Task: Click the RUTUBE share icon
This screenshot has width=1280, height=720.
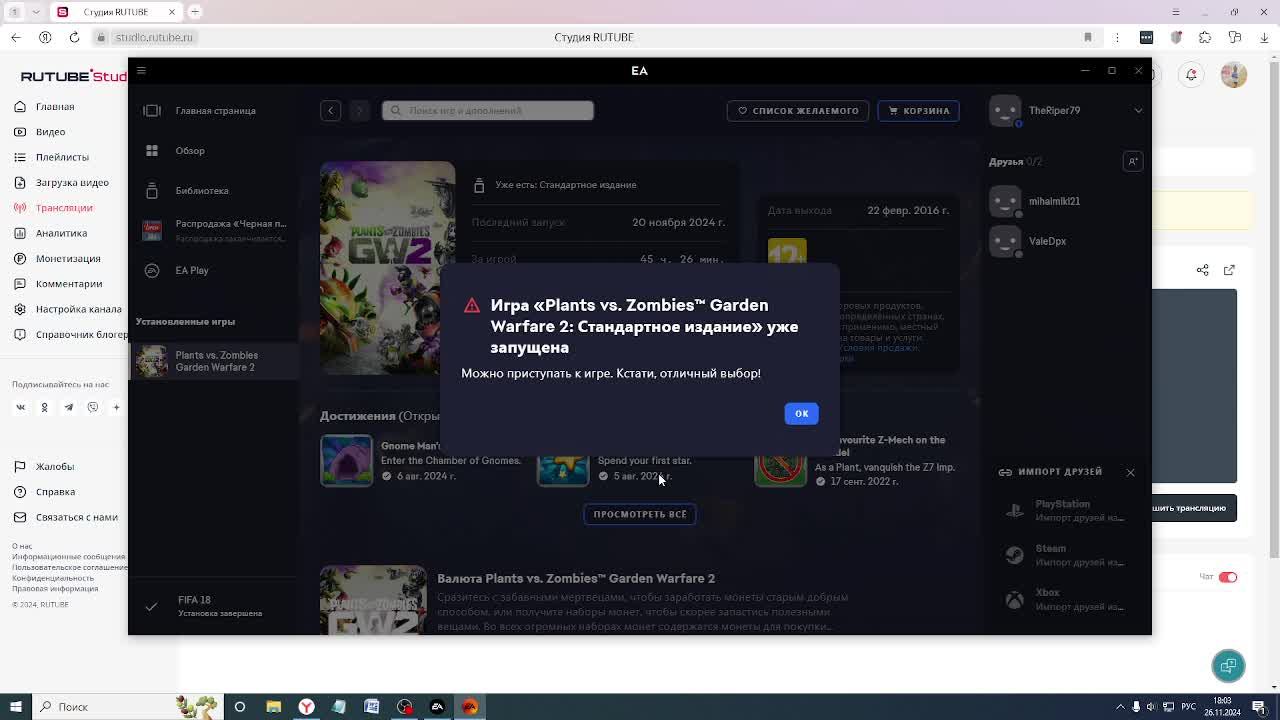Action: coord(1202,270)
